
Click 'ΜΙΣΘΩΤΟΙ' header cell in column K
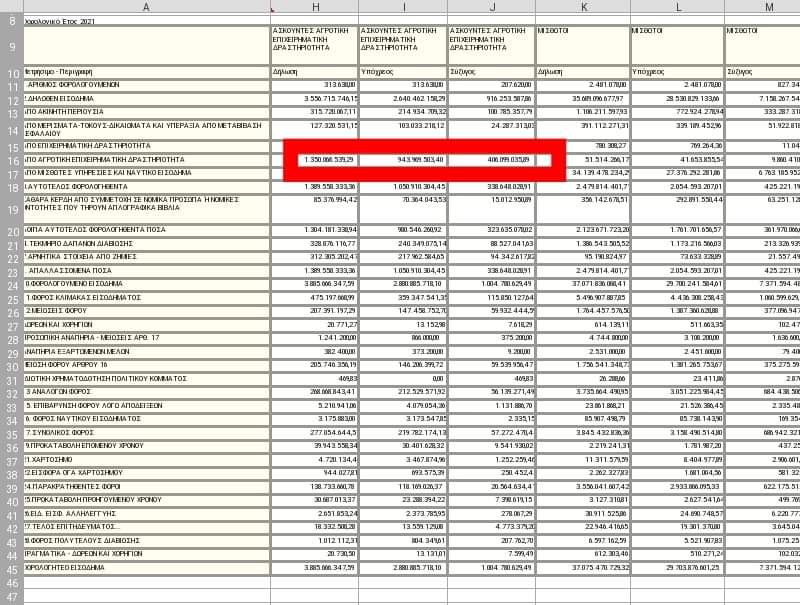[583, 45]
